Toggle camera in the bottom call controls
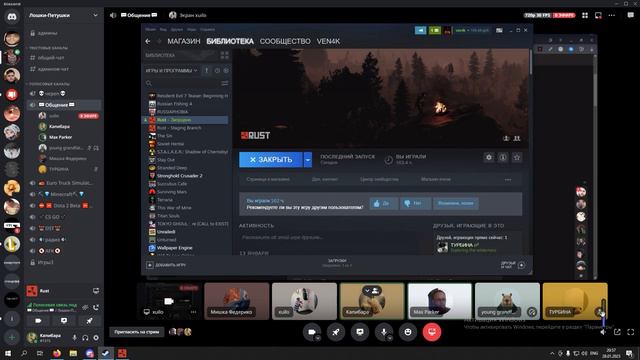 click(311, 332)
